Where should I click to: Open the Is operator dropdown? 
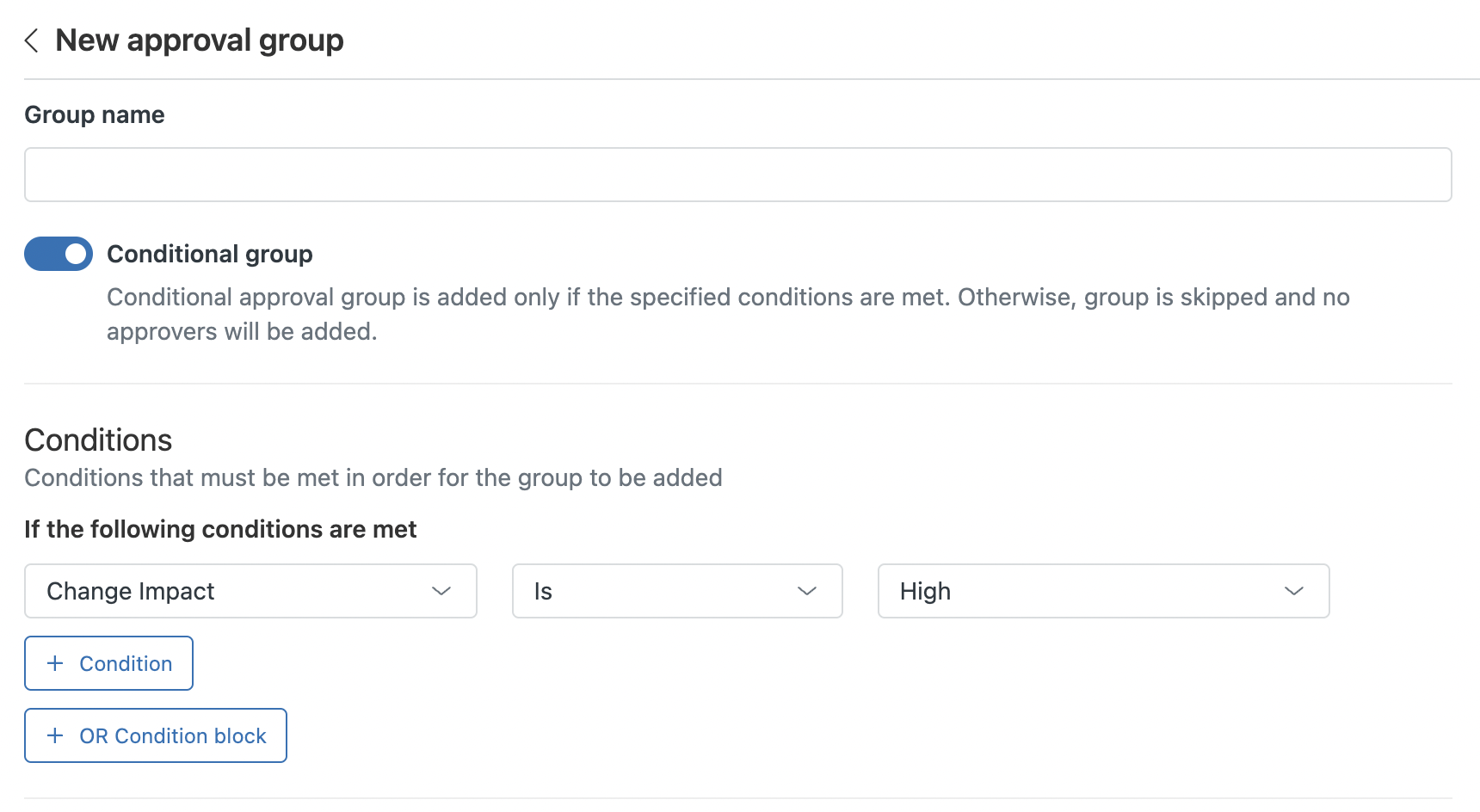pos(677,591)
